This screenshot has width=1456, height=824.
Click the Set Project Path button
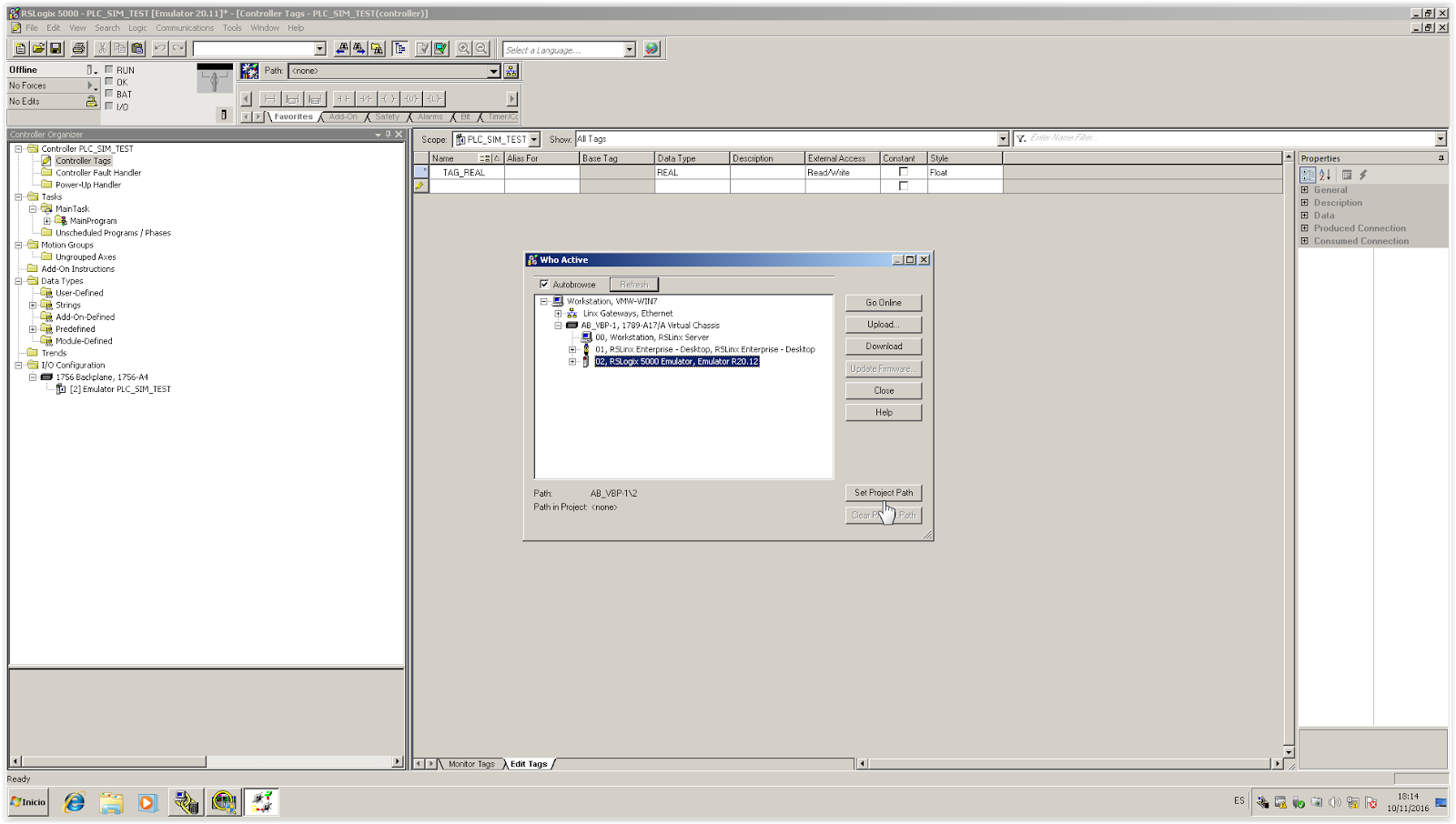(x=884, y=492)
